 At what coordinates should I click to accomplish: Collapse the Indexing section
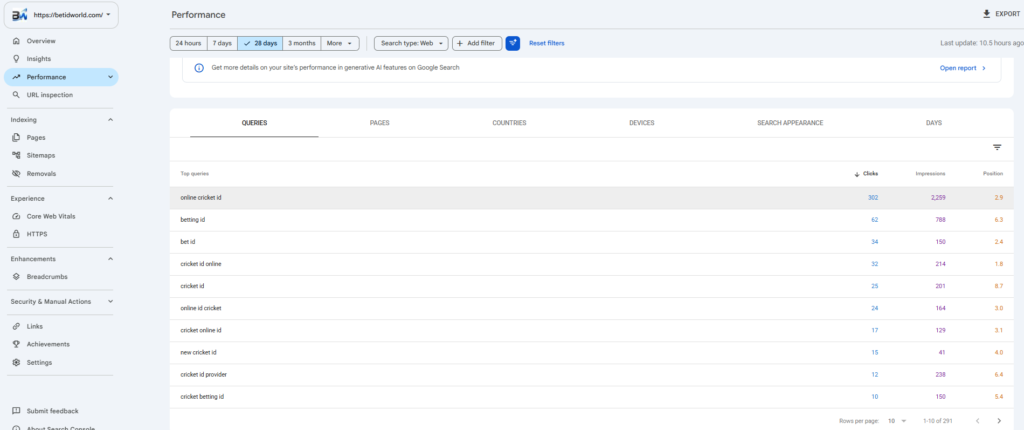110,120
